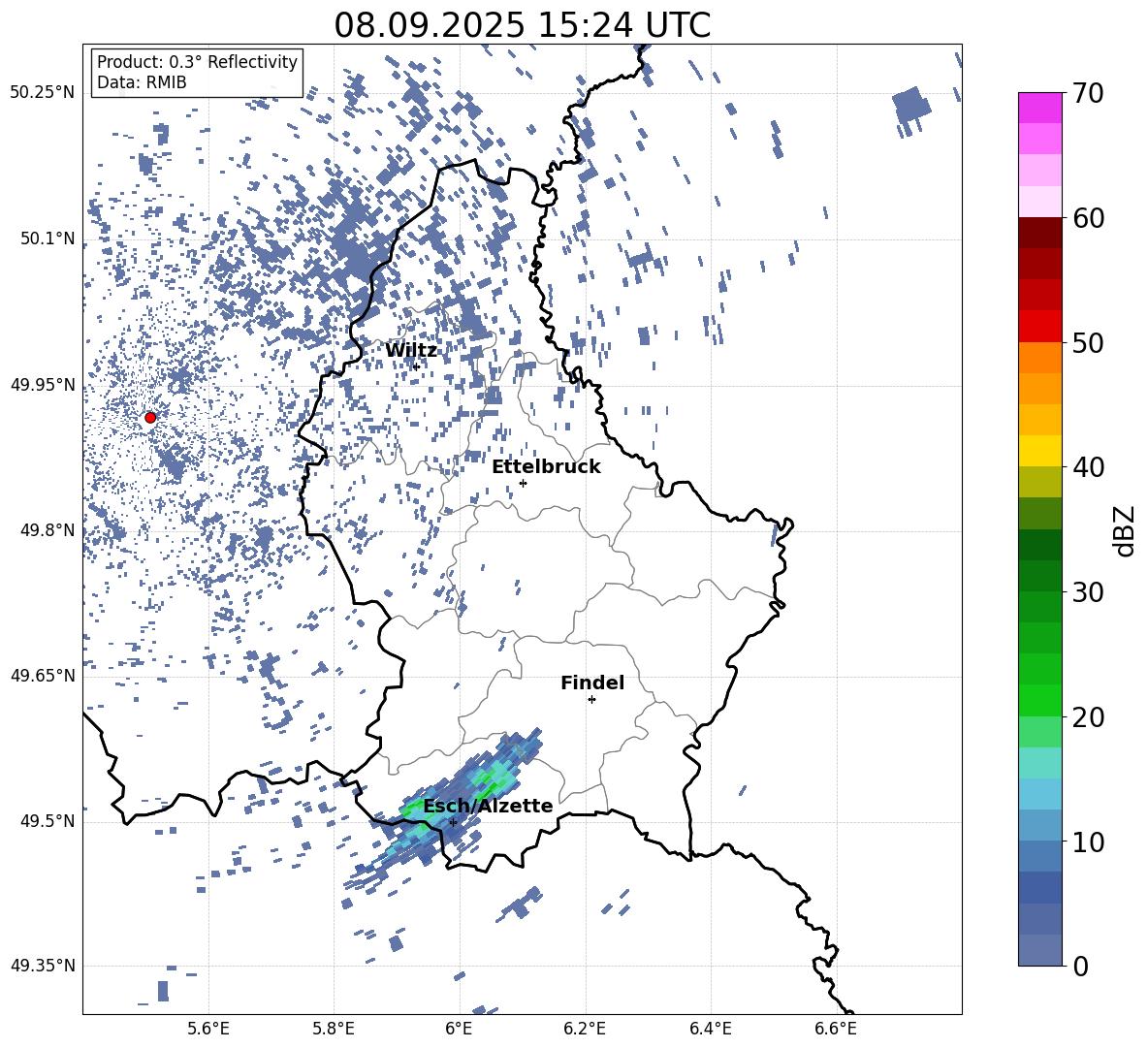This screenshot has width=1148, height=1048.
Task: Click the light blue swatch below 20
Action: pyautogui.click(x=1039, y=794)
